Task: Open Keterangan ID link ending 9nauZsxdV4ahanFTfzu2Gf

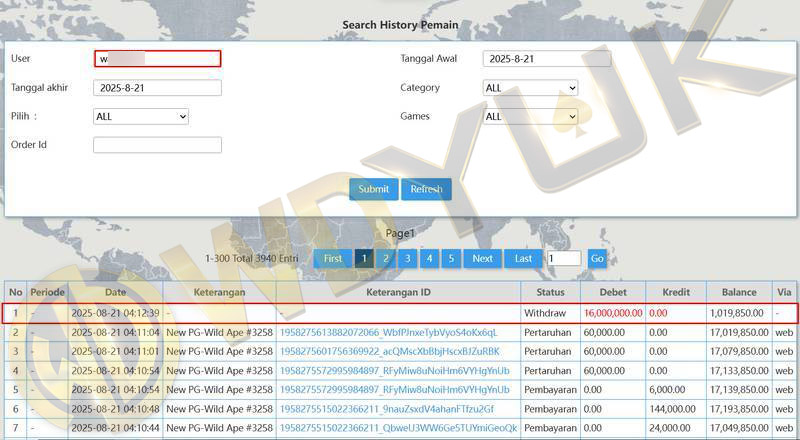Action: click(387, 409)
